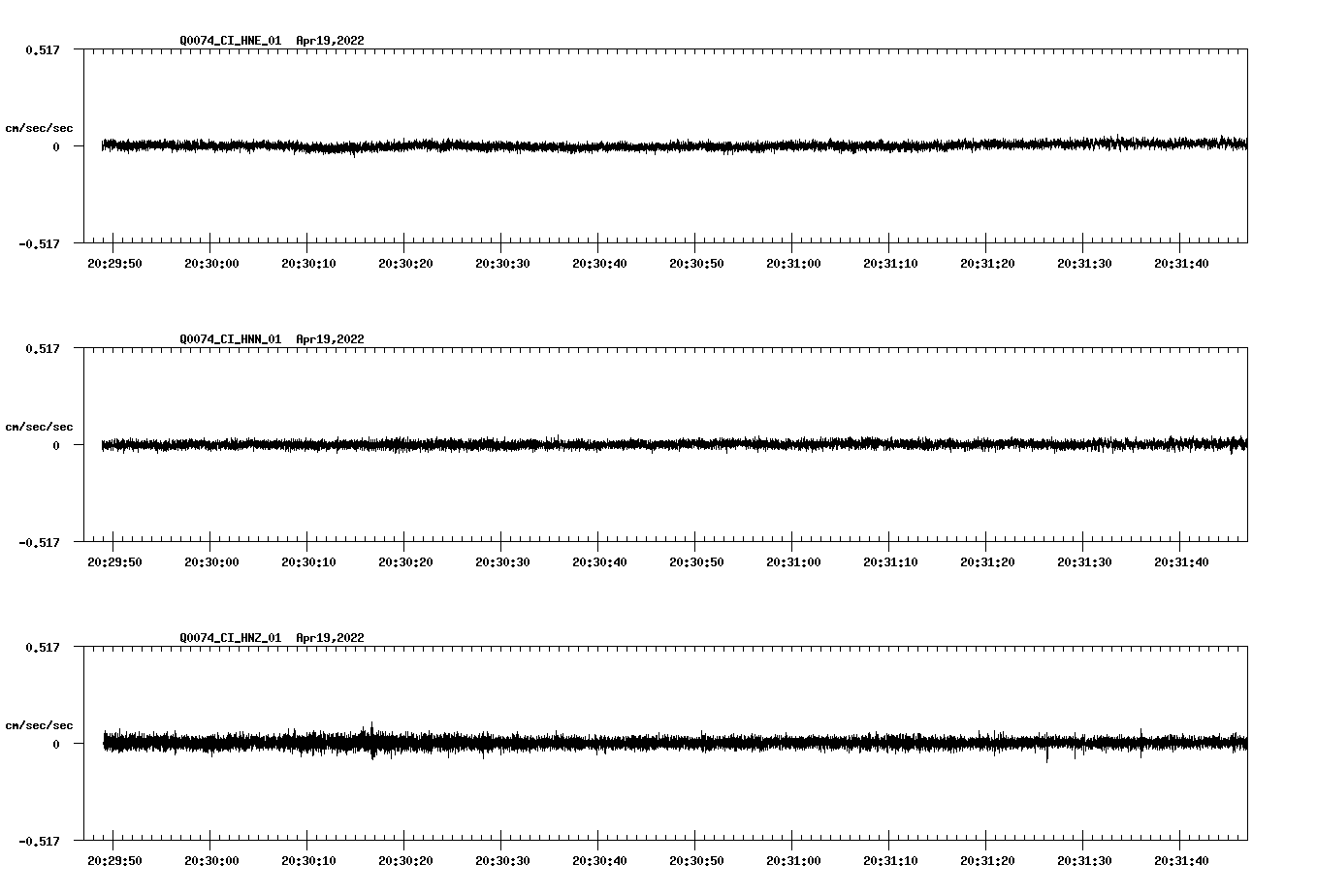Click the 20:31:00 time label on HNN plot
The width and height of the screenshot is (1317, 896).
tap(793, 562)
